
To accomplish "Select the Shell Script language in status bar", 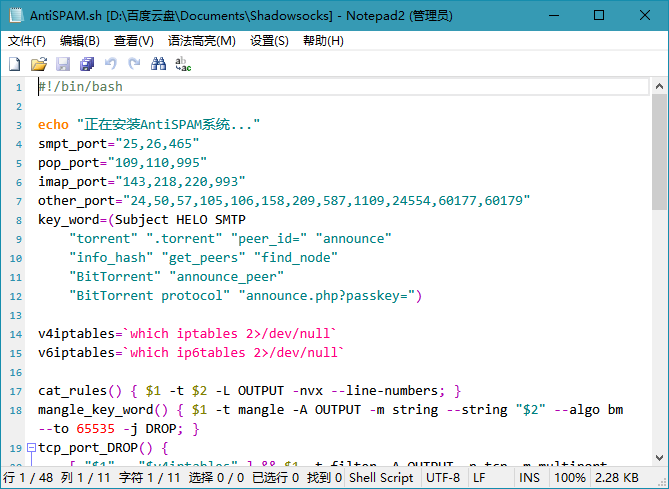I will [381, 478].
